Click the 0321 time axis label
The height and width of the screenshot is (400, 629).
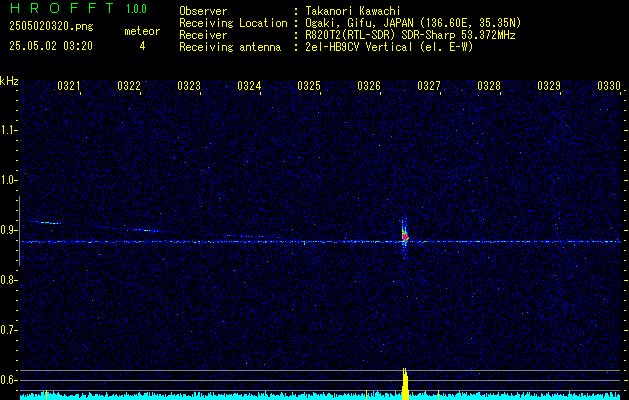(69, 86)
